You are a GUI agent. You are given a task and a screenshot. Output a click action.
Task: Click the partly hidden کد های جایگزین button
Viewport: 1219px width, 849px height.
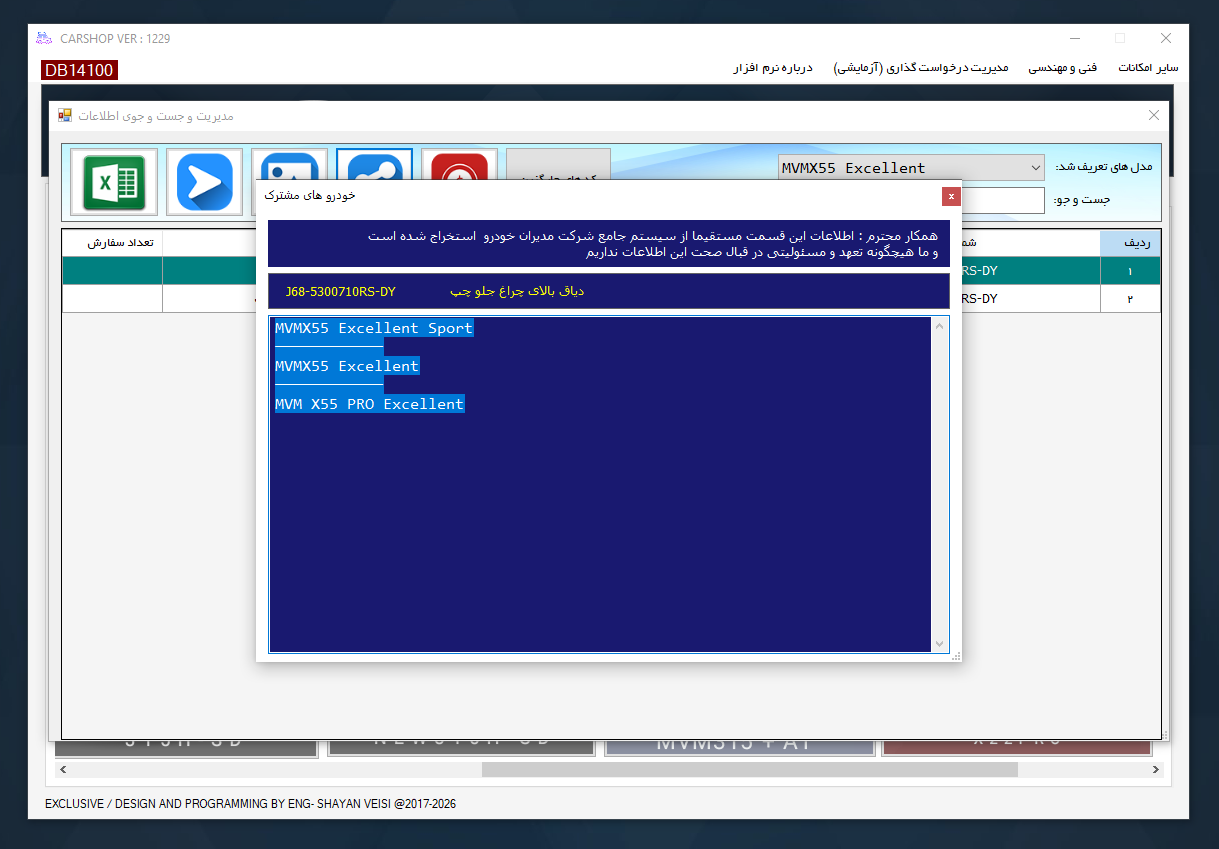(x=558, y=164)
